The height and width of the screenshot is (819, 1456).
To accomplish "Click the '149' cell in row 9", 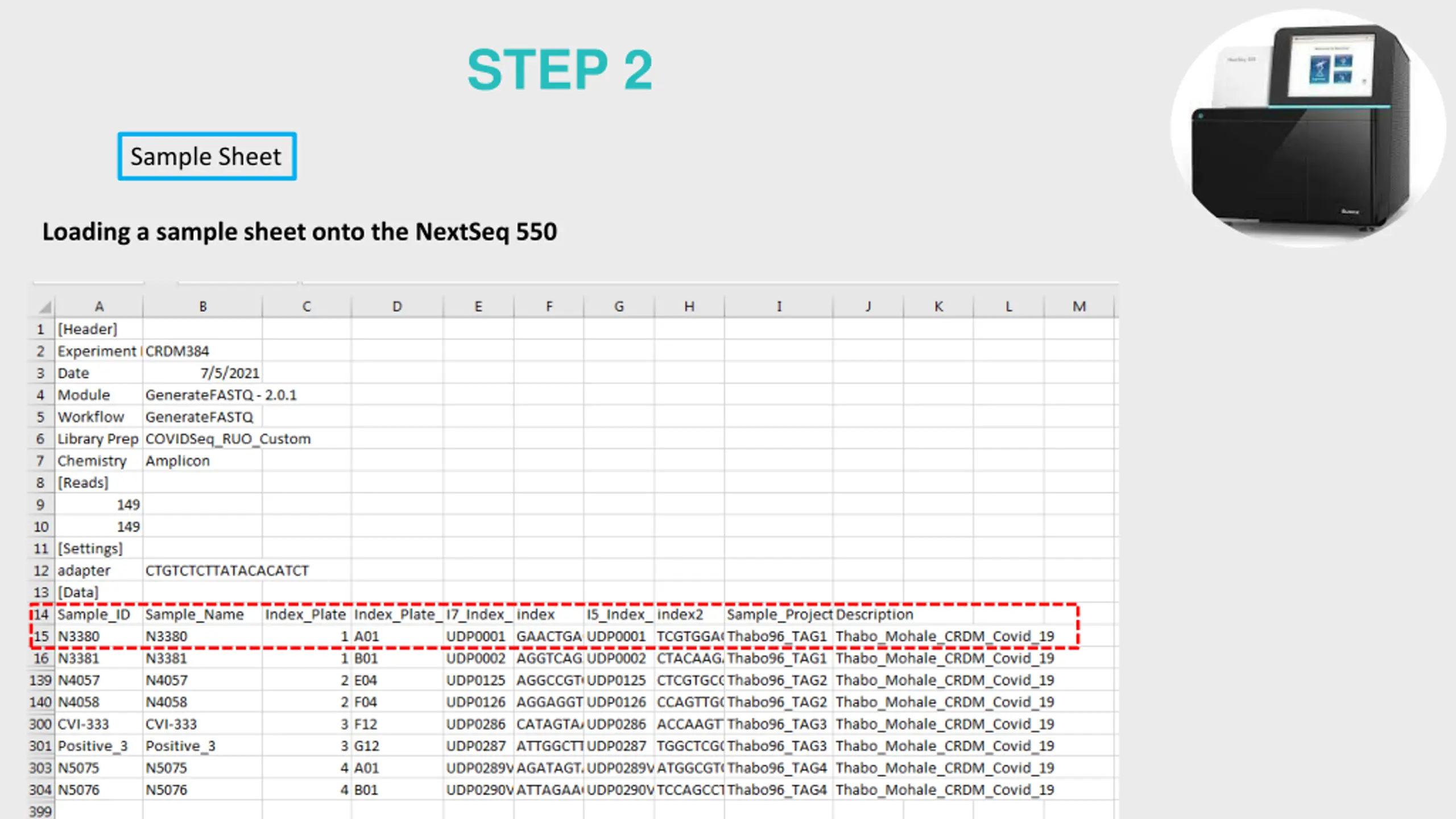I will [x=99, y=505].
